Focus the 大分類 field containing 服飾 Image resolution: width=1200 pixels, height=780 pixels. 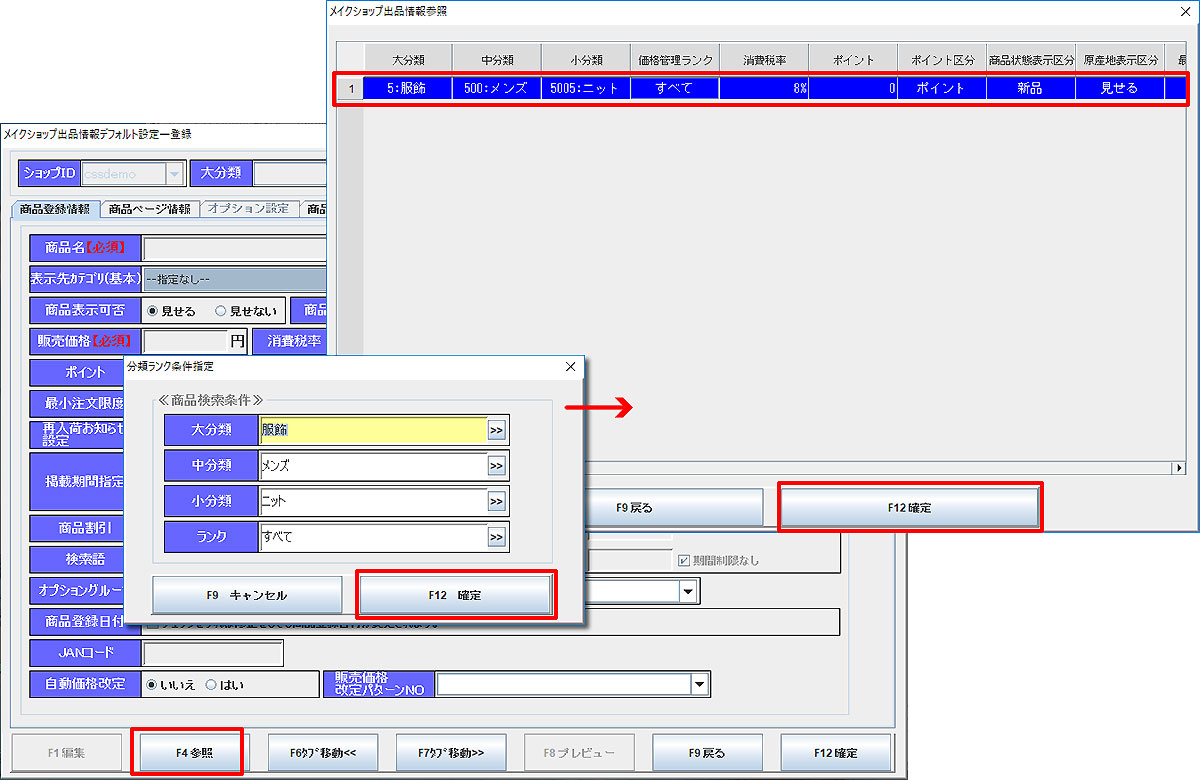(373, 430)
